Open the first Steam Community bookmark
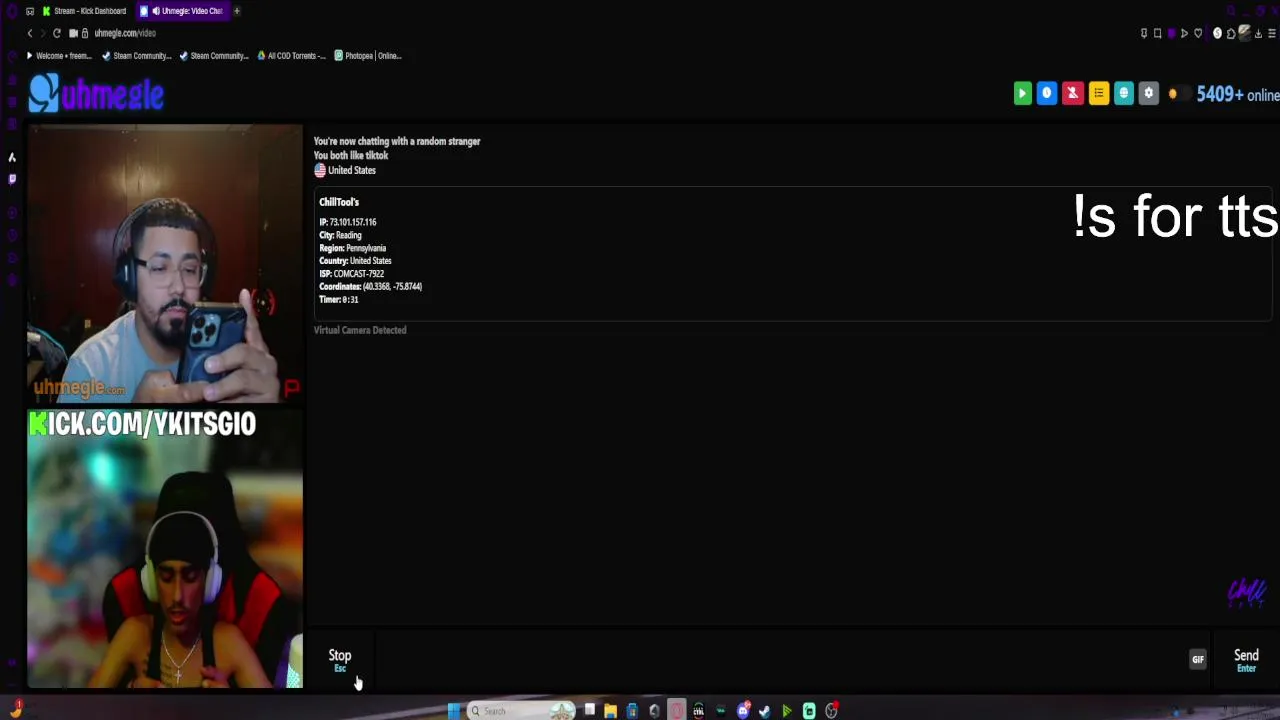Image resolution: width=1280 pixels, height=720 pixels. (x=136, y=56)
